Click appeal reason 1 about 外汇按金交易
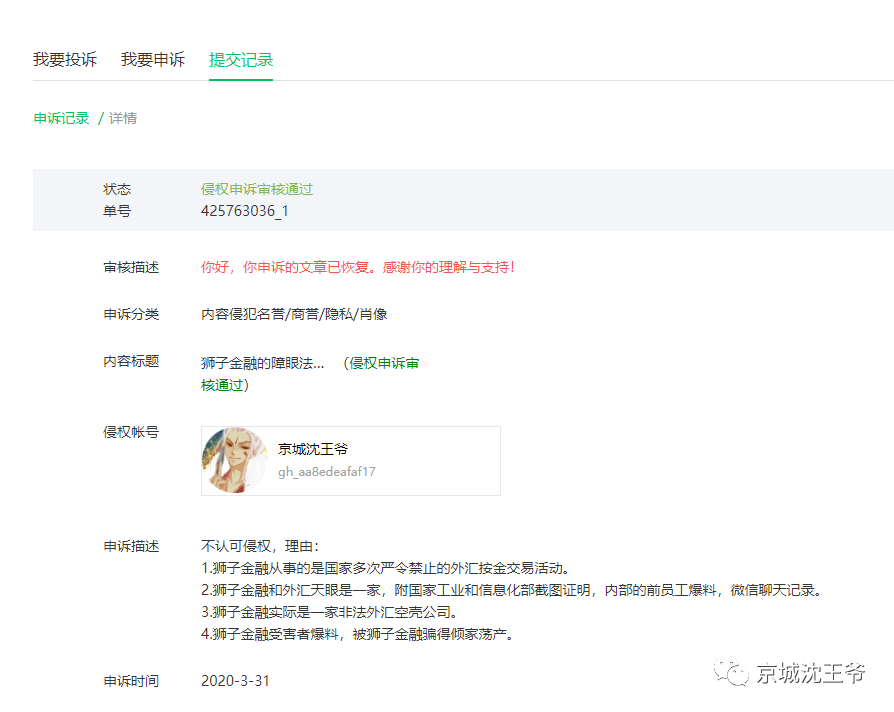The height and width of the screenshot is (712, 894). [x=385, y=568]
